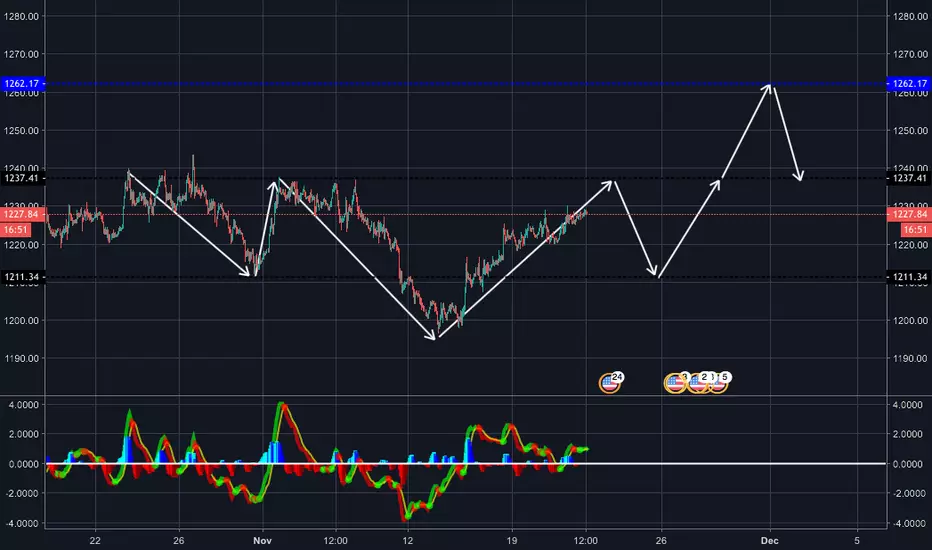
Task: Click -2.0000 on the right indicator scale
Action: tap(907, 494)
